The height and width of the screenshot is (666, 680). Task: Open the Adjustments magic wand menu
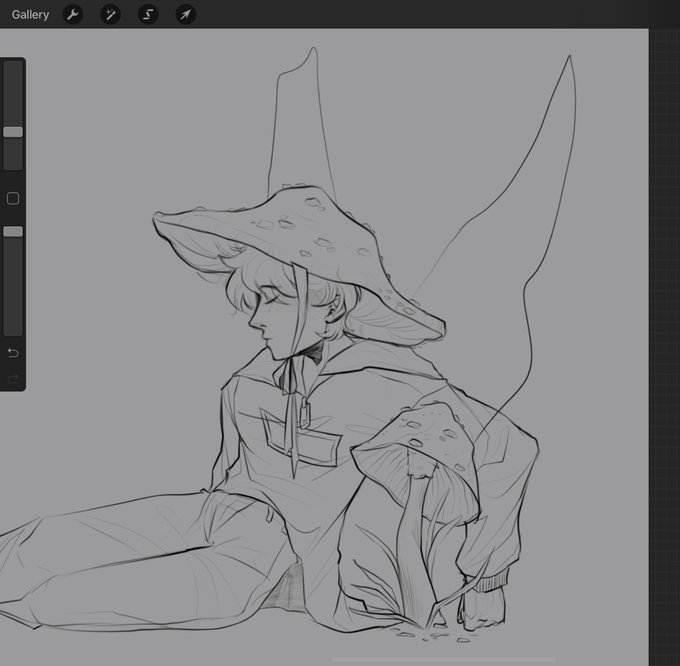tap(111, 15)
